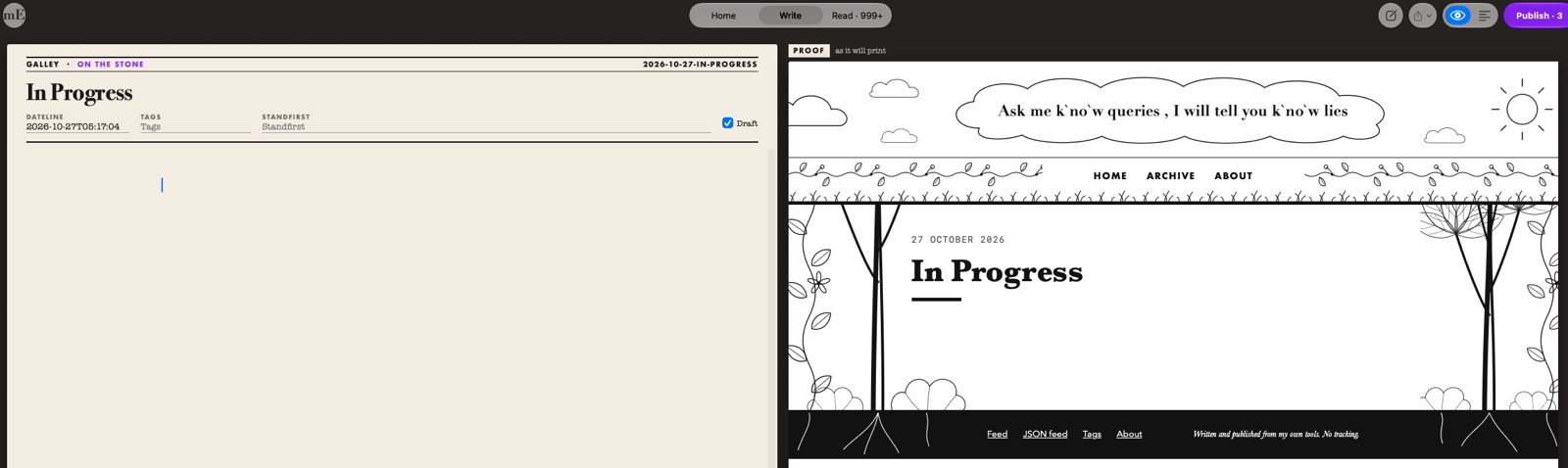Screen dimensions: 1568x468
Task: Click the mE app logo icon
Action: tap(14, 15)
